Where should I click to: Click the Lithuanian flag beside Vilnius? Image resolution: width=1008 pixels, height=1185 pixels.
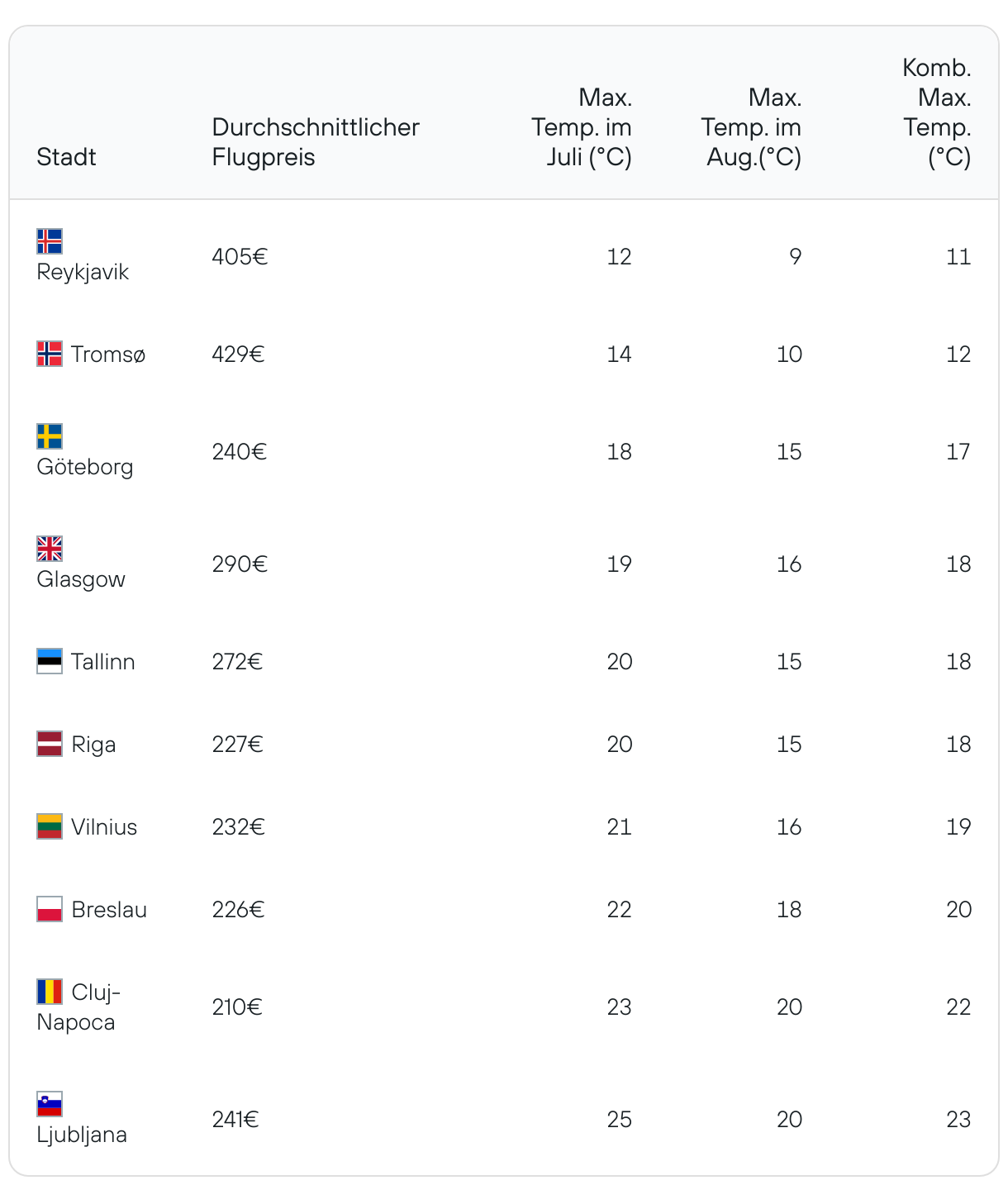click(x=50, y=826)
